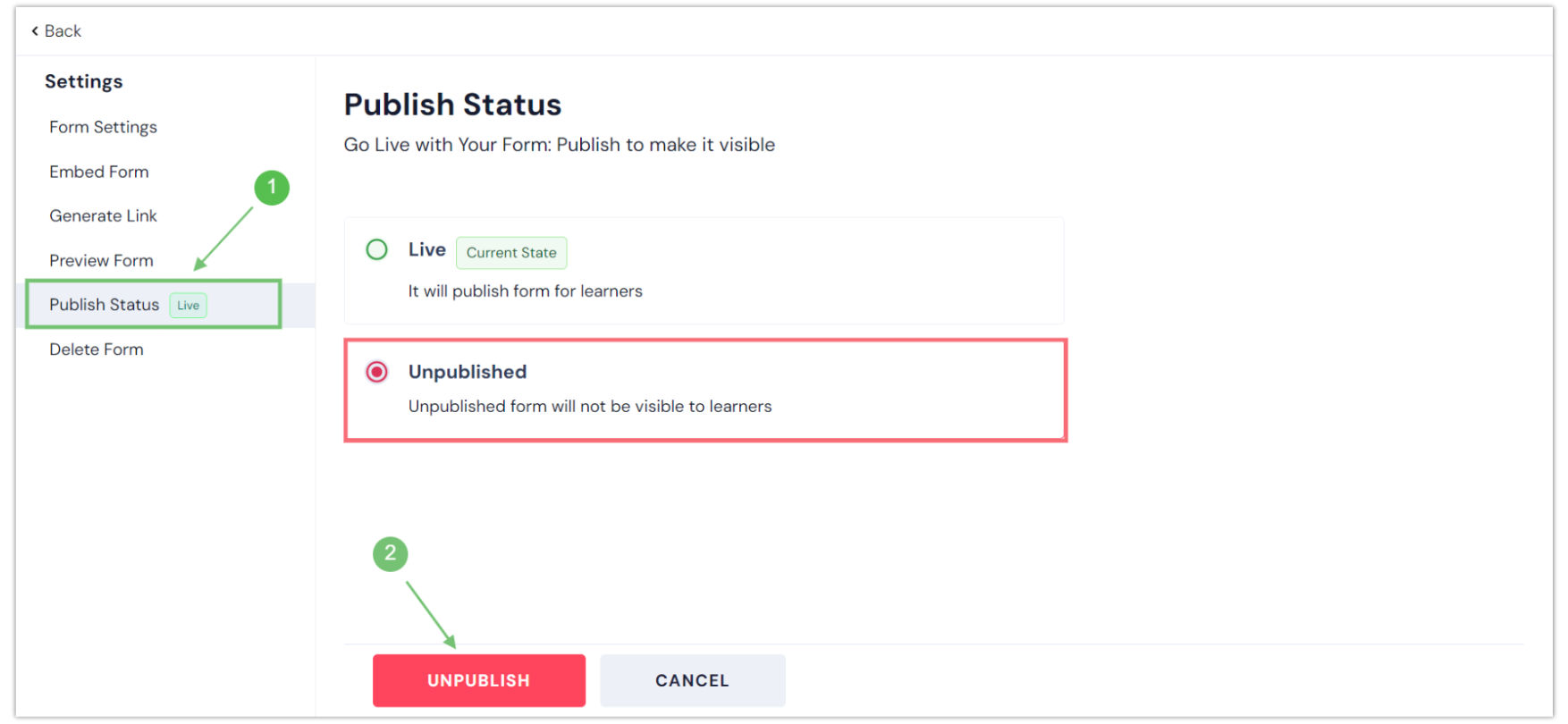This screenshot has width=1568, height=724.
Task: Select Generate Link in the sidebar
Action: click(x=103, y=215)
